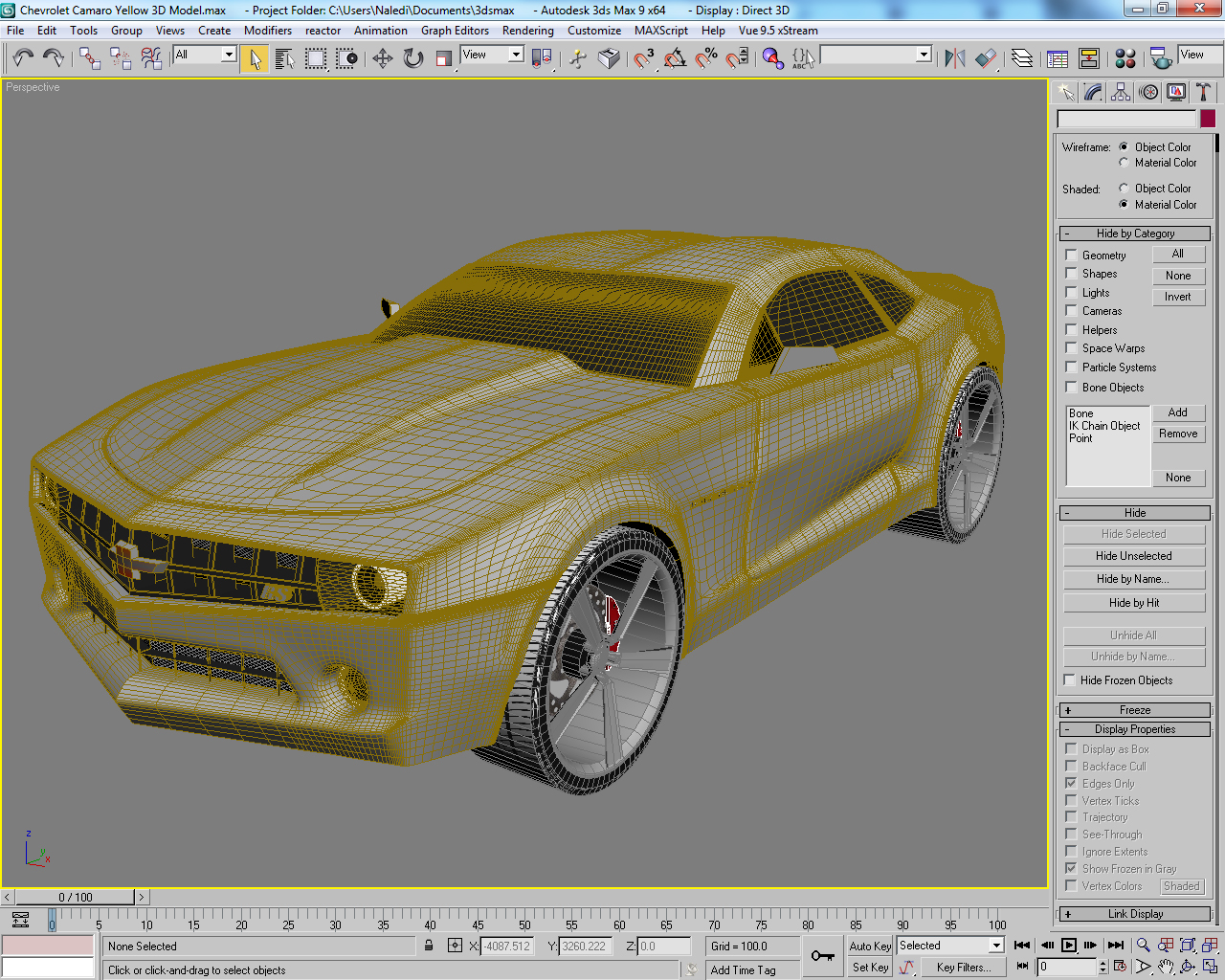Toggle the 3D Snaps magnet icon
1225x980 pixels.
pyautogui.click(x=644, y=58)
